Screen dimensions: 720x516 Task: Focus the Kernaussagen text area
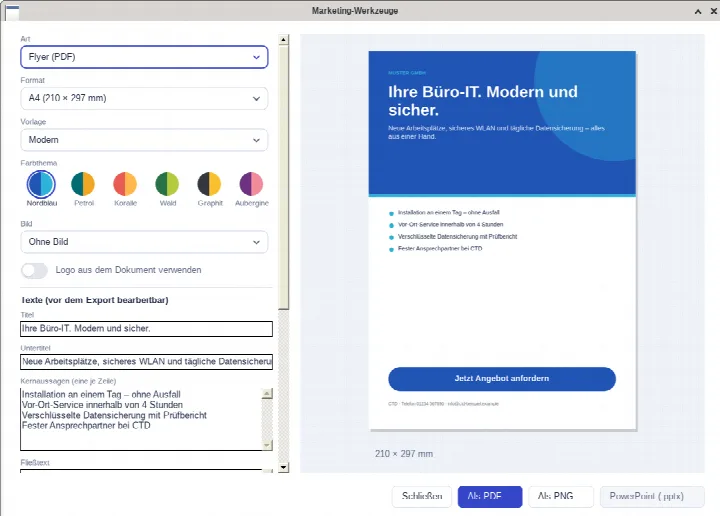tap(141, 419)
